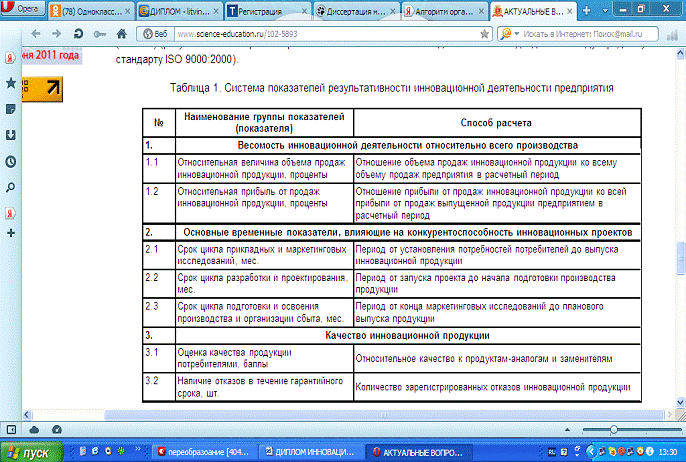This screenshot has height=462, width=686.
Task: Click the Веб security badge
Action: [x=155, y=34]
